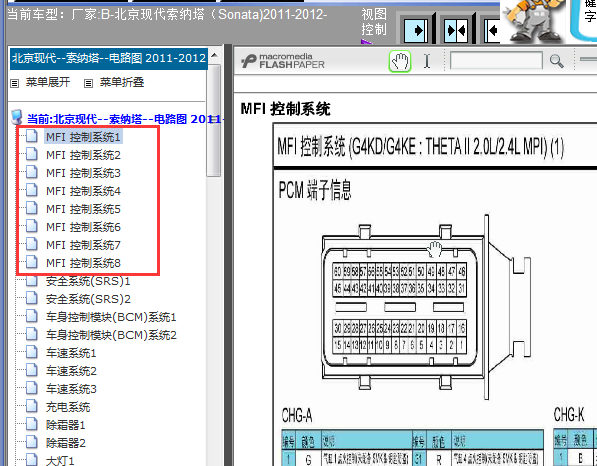Viewport: 597px width, 466px height.
Task: Click the view control right-arrow button
Action: pyautogui.click(x=416, y=30)
